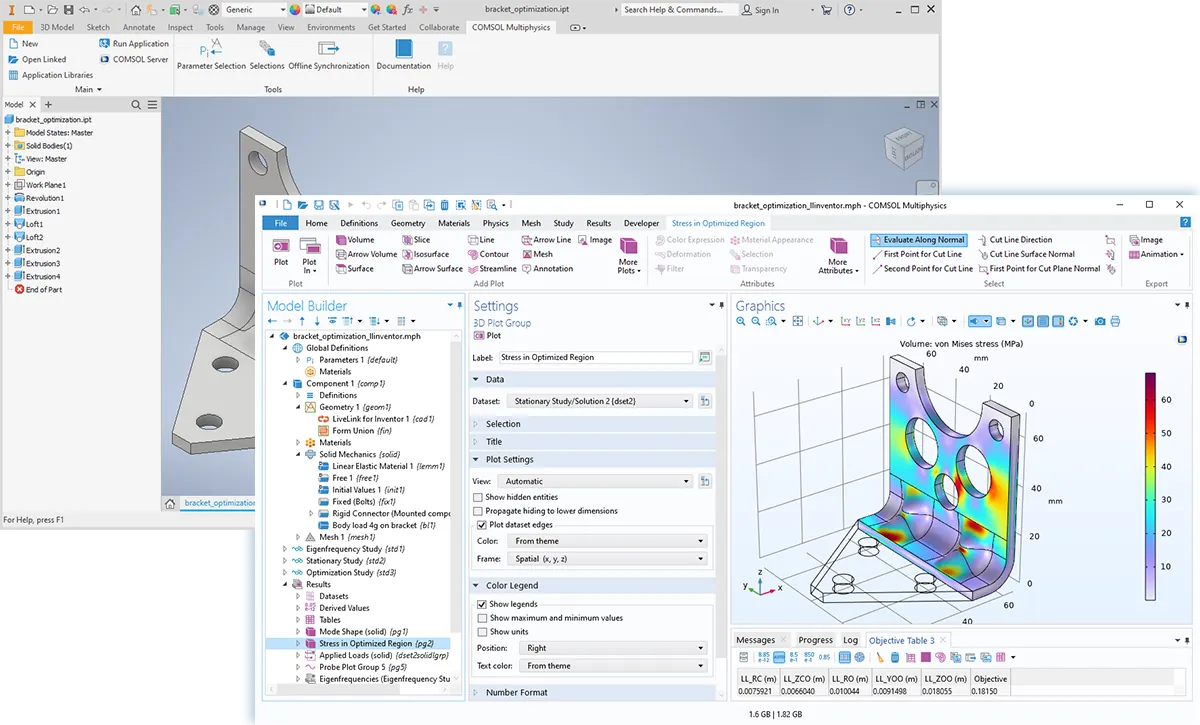The width and height of the screenshot is (1200, 725).
Task: Click the Label text field
Action: pos(595,357)
